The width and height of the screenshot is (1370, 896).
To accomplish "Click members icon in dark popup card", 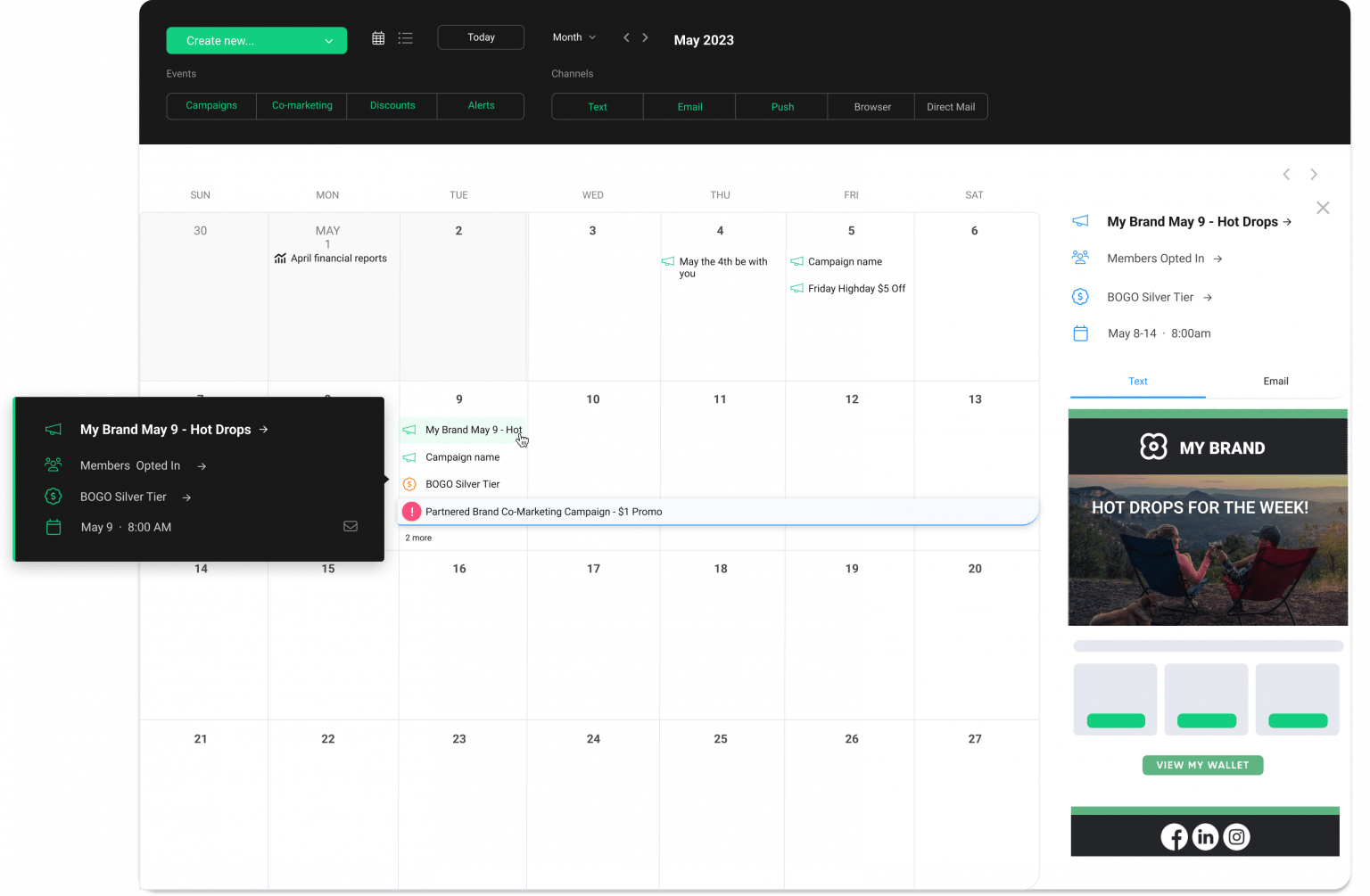I will coord(54,464).
